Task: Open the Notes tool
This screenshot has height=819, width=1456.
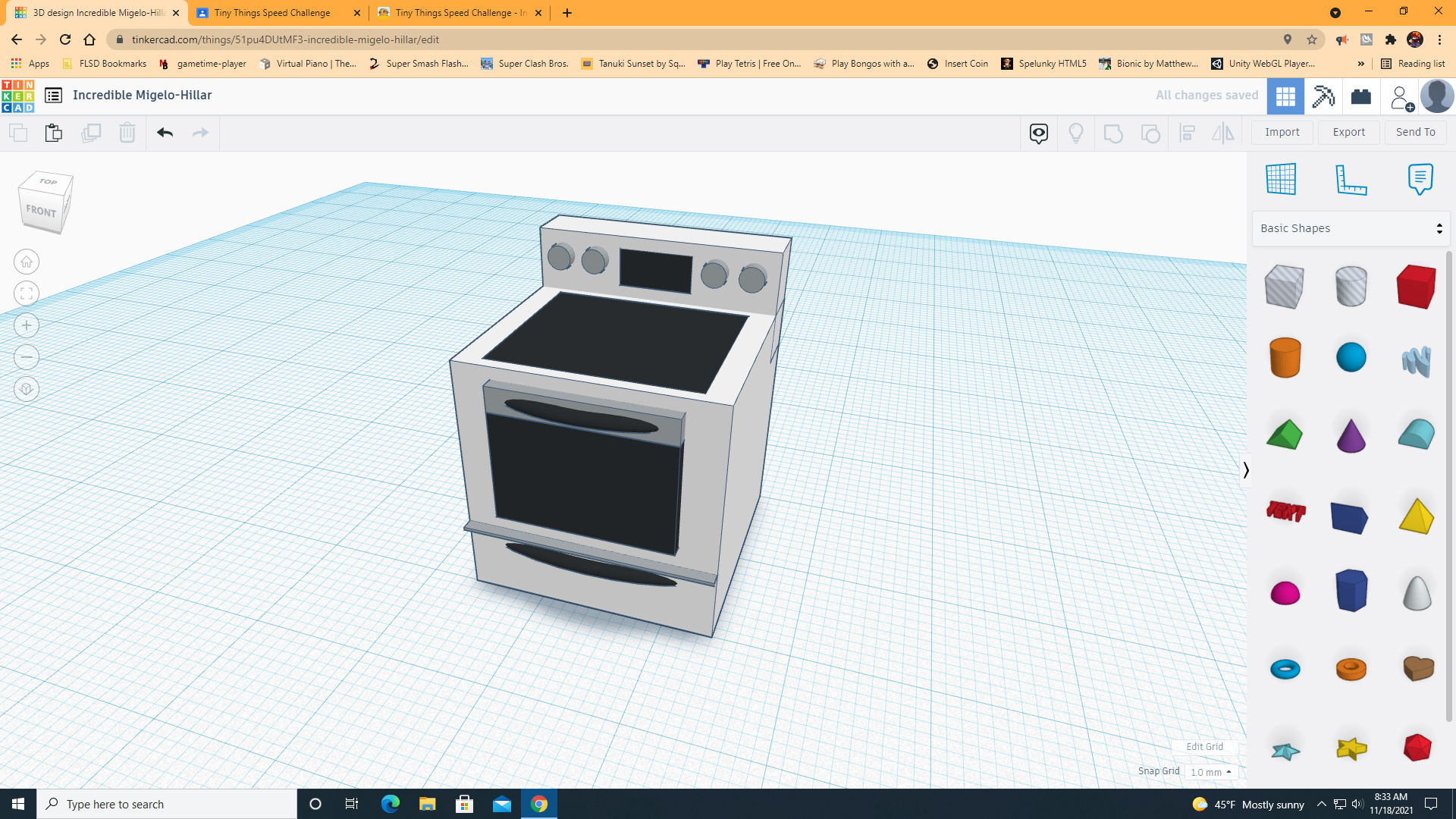Action: tap(1420, 180)
